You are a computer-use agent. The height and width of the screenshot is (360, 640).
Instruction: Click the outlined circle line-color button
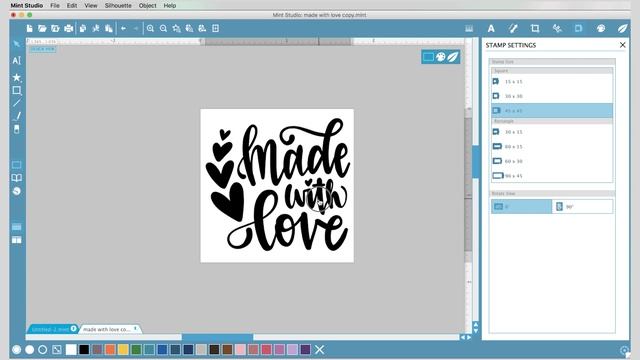point(42,349)
